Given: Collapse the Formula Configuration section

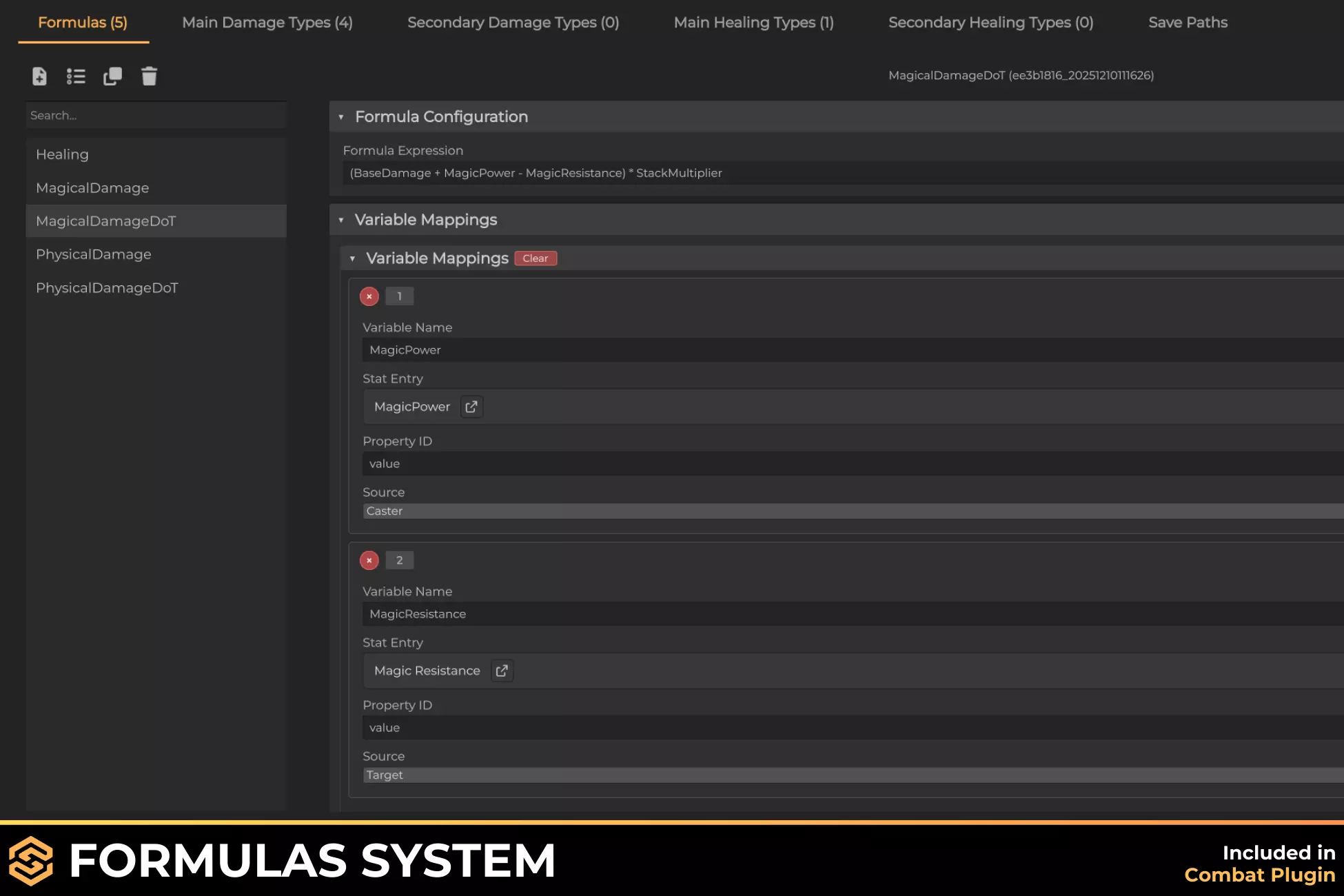Looking at the screenshot, I should click(341, 117).
